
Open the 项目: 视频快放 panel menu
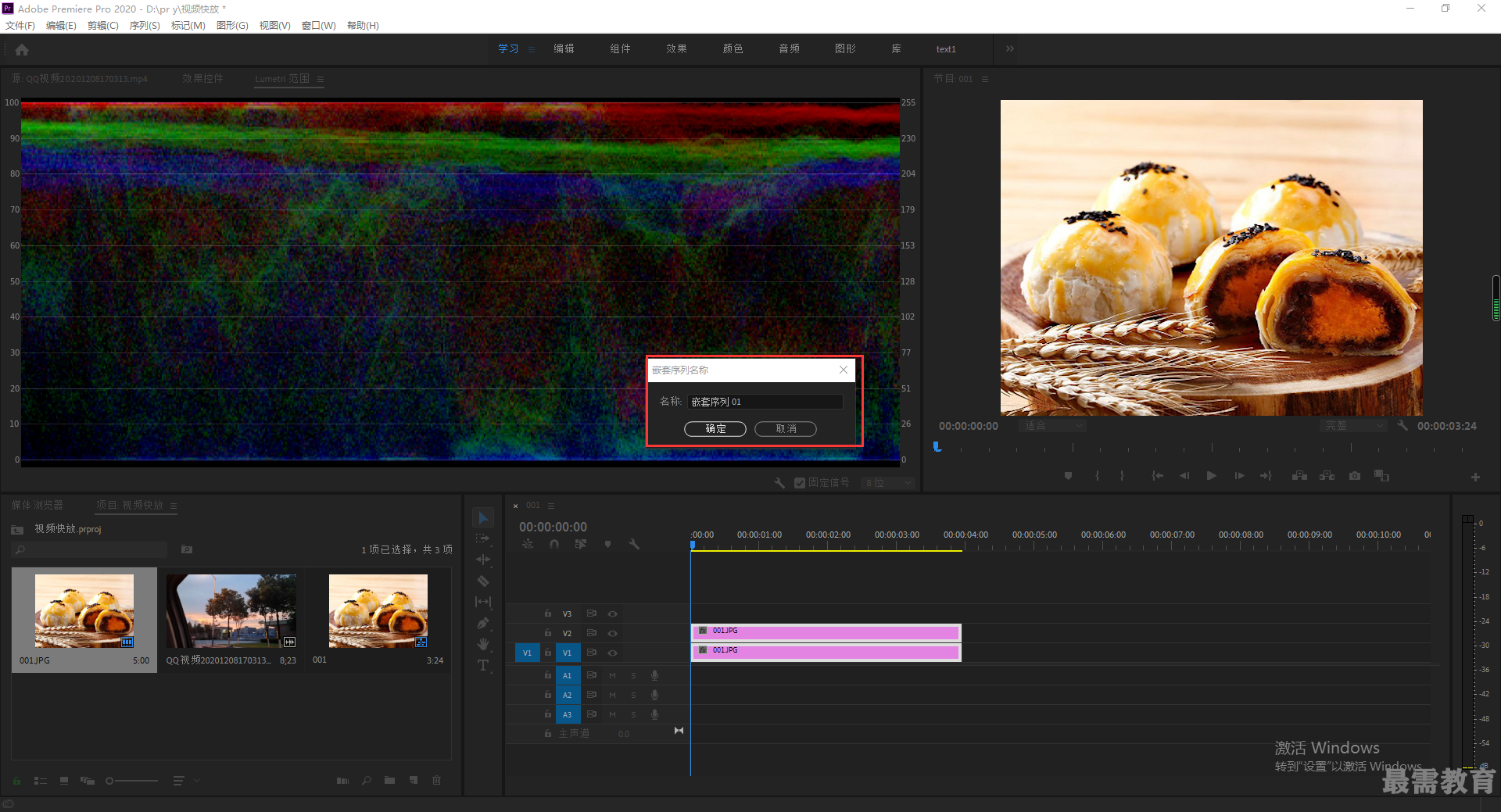click(x=174, y=506)
